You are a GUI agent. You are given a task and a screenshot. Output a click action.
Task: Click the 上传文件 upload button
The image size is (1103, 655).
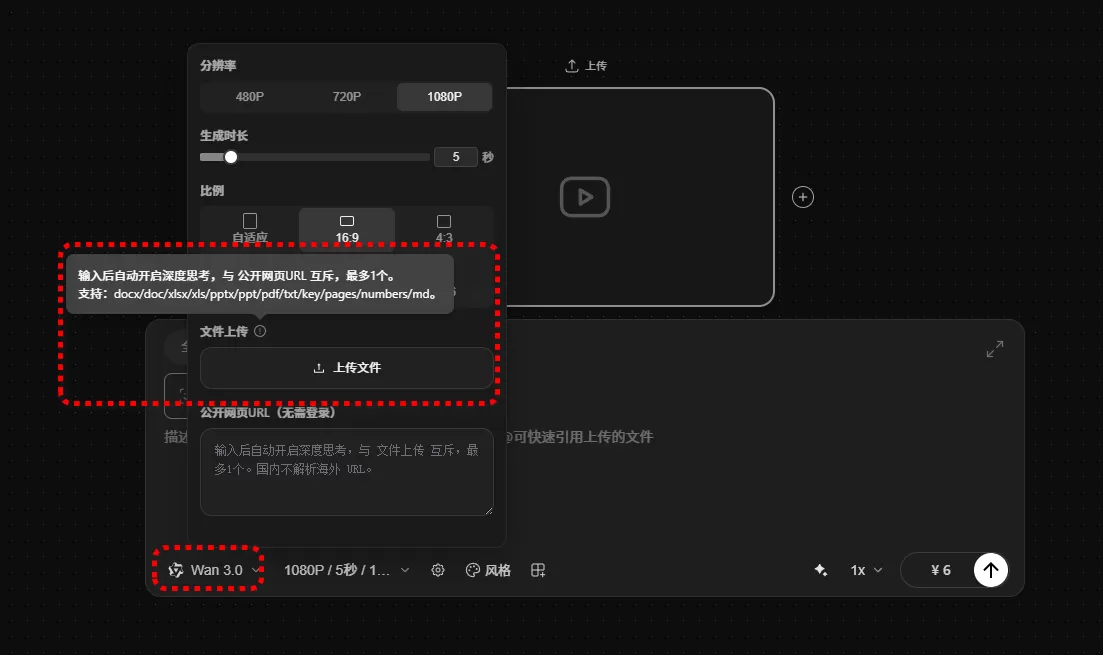click(347, 368)
